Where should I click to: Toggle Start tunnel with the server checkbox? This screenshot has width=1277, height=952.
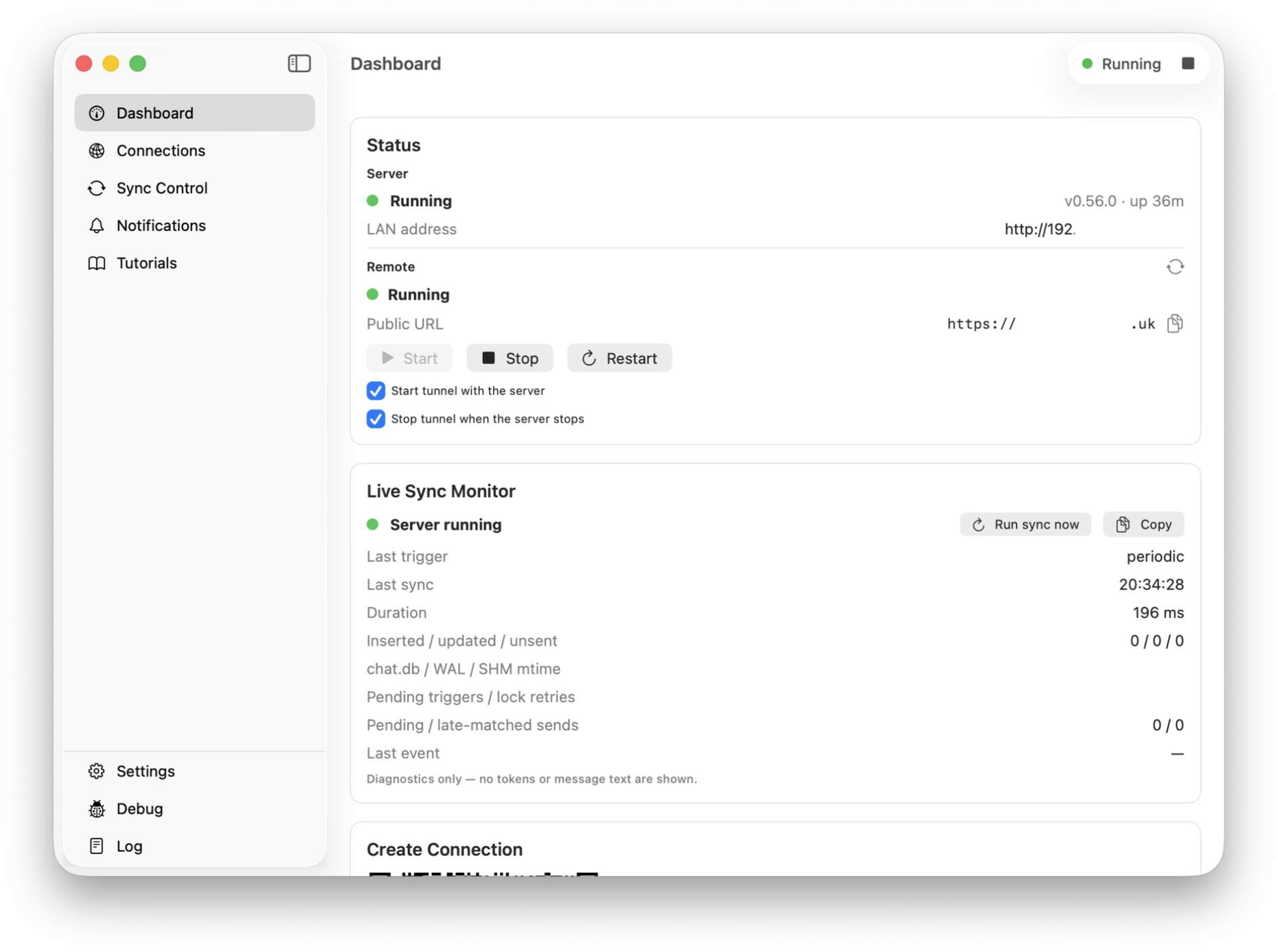pos(375,391)
